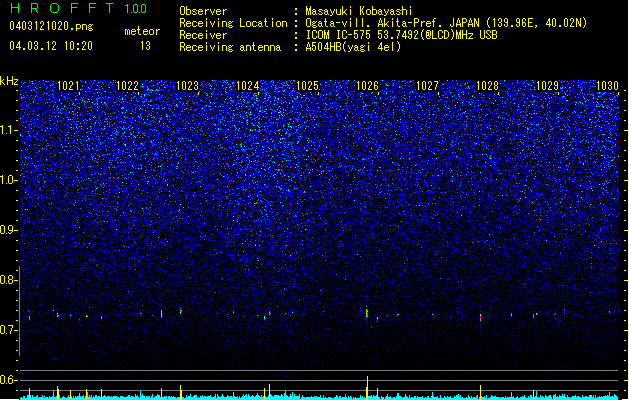Click the Observer name Masayuki Kobayashi

pyautogui.click(x=359, y=11)
